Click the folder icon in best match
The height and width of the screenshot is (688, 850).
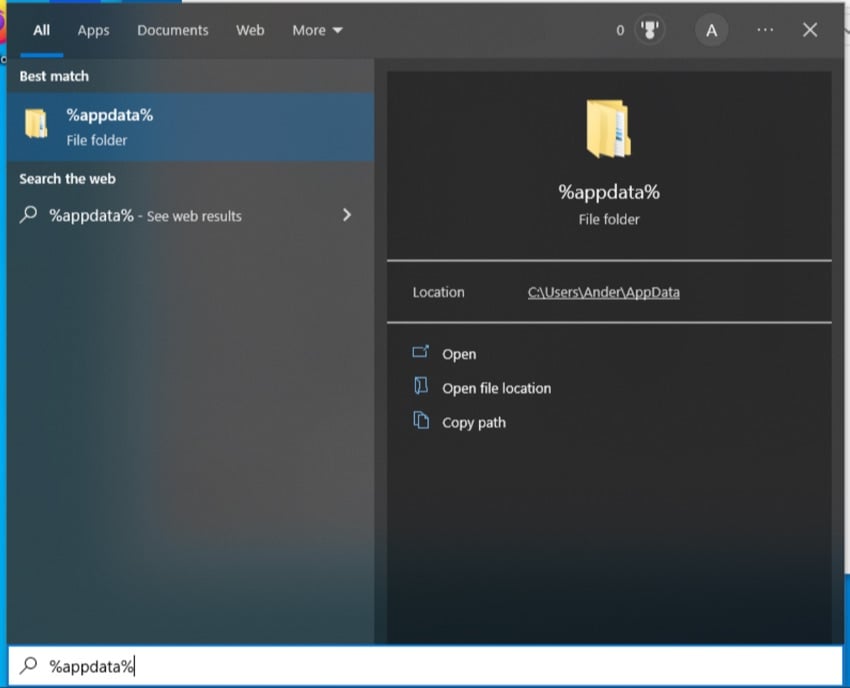point(36,123)
